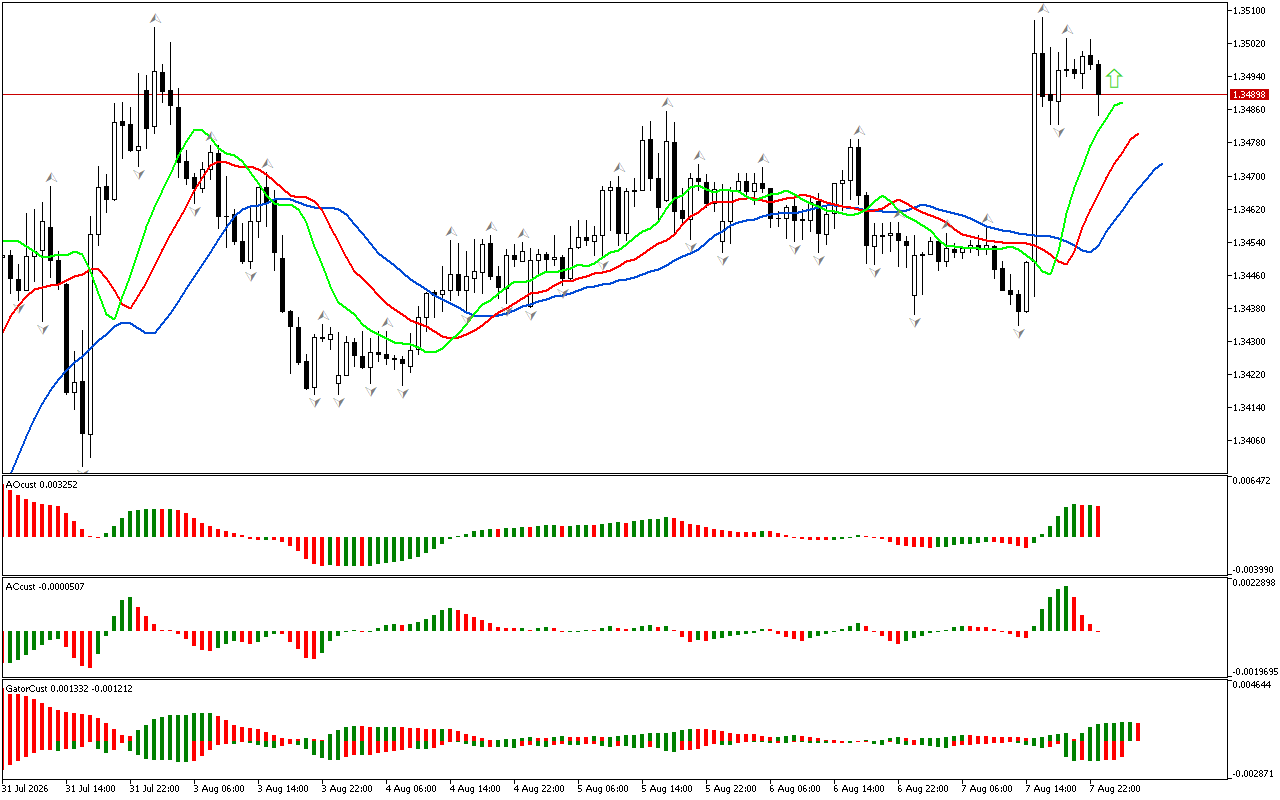Click the 0.006472 AO scale value
The width and height of the screenshot is (1280, 800).
click(1252, 482)
